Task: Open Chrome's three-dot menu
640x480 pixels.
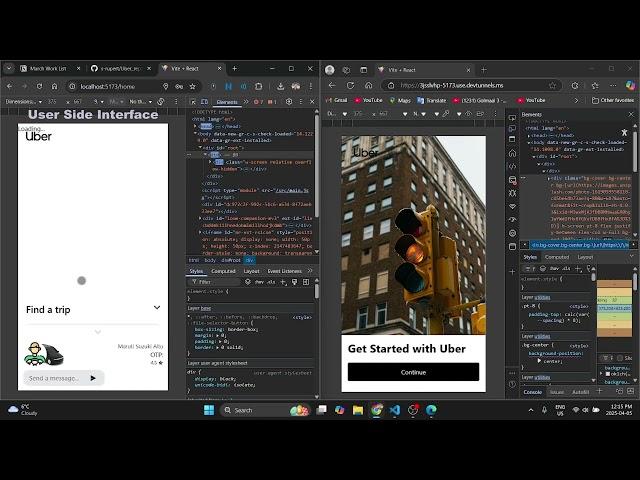Action: [x=311, y=86]
